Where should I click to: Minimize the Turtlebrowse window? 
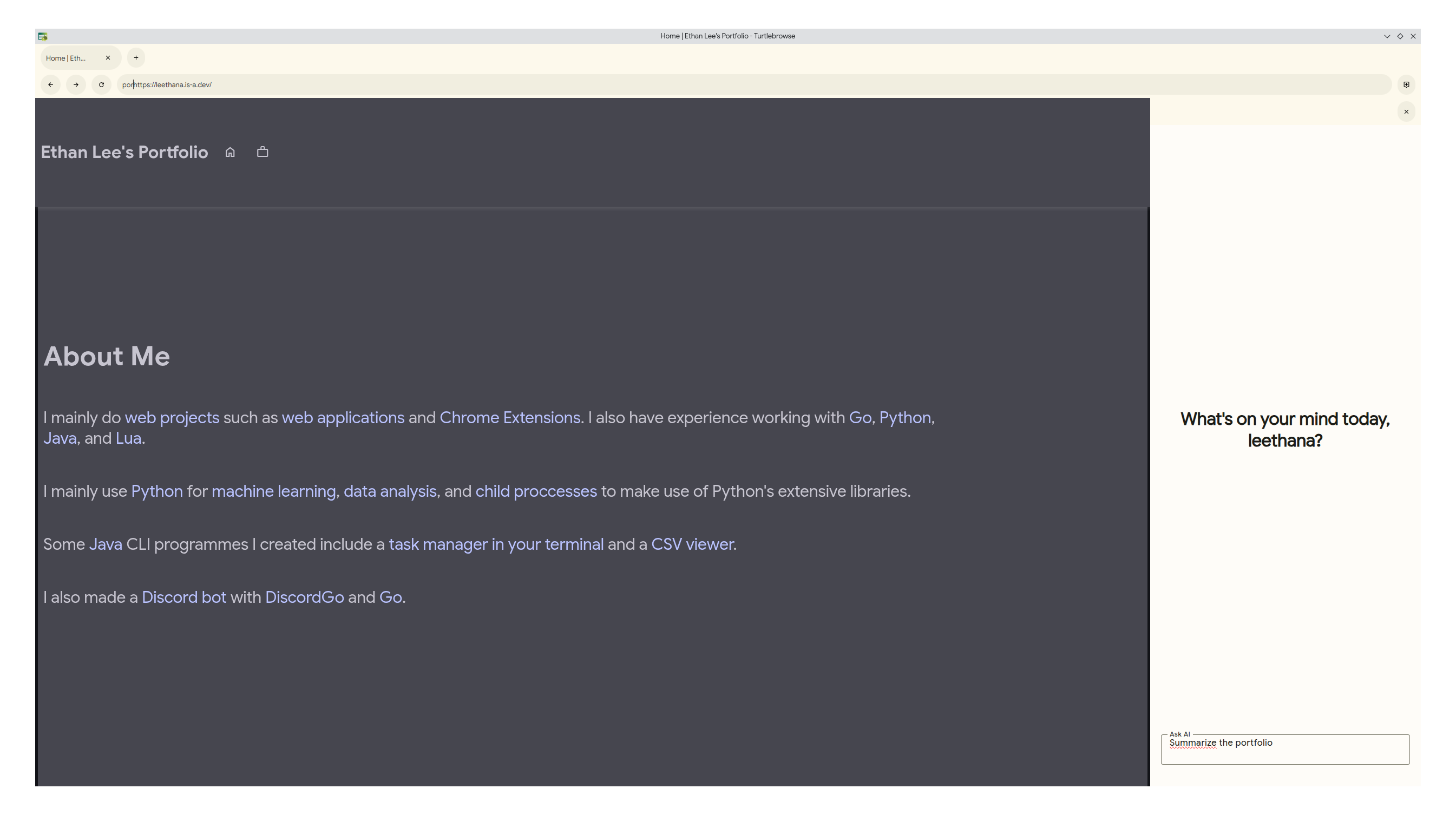click(1387, 36)
